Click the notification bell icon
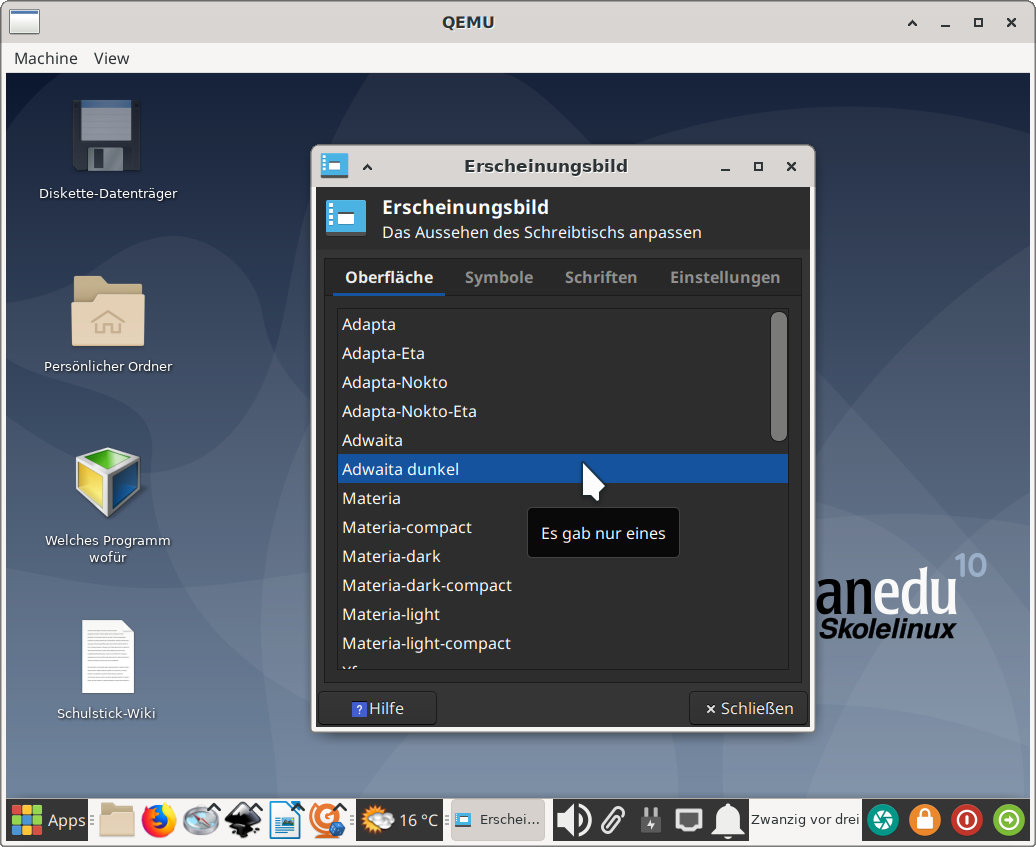The width and height of the screenshot is (1036, 847). pyautogui.click(x=728, y=820)
